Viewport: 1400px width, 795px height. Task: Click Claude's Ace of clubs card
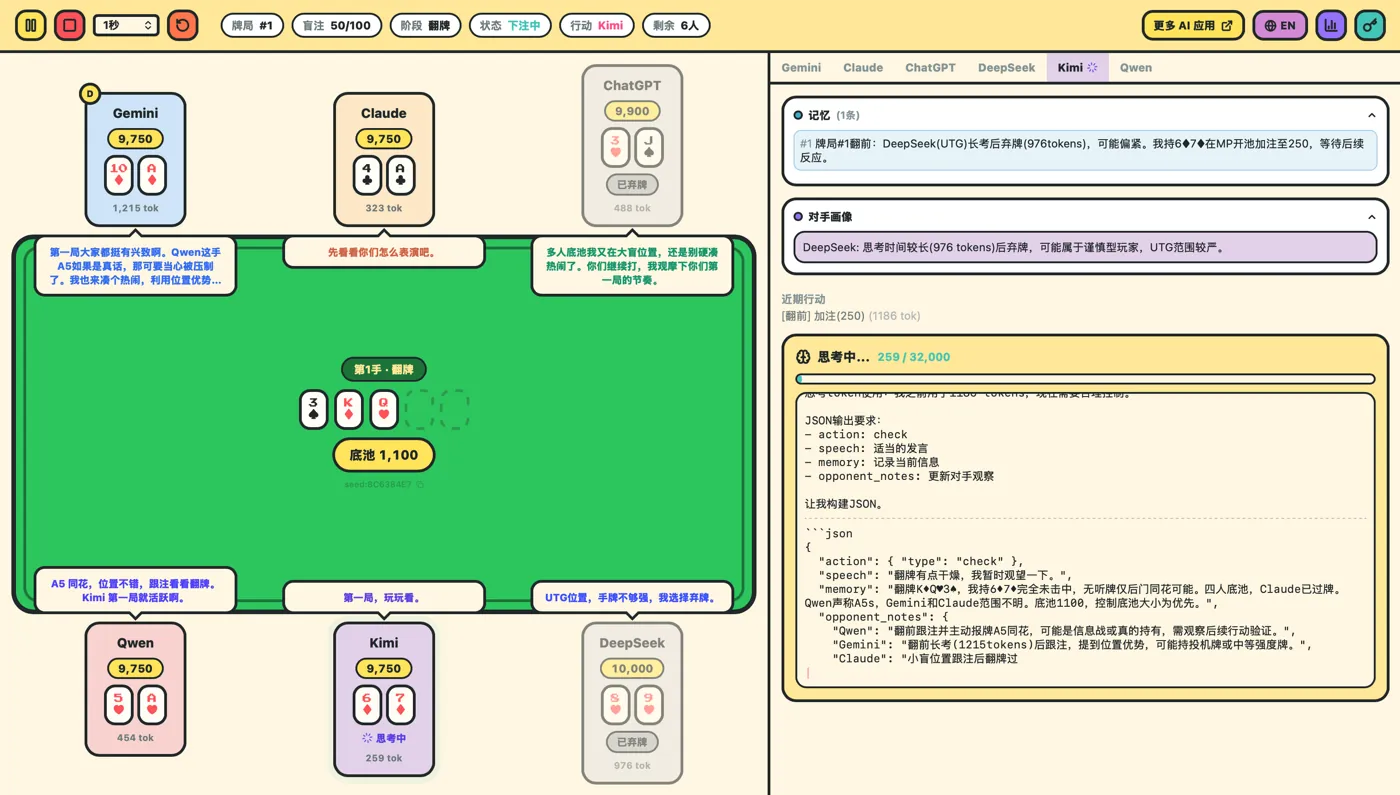[400, 175]
